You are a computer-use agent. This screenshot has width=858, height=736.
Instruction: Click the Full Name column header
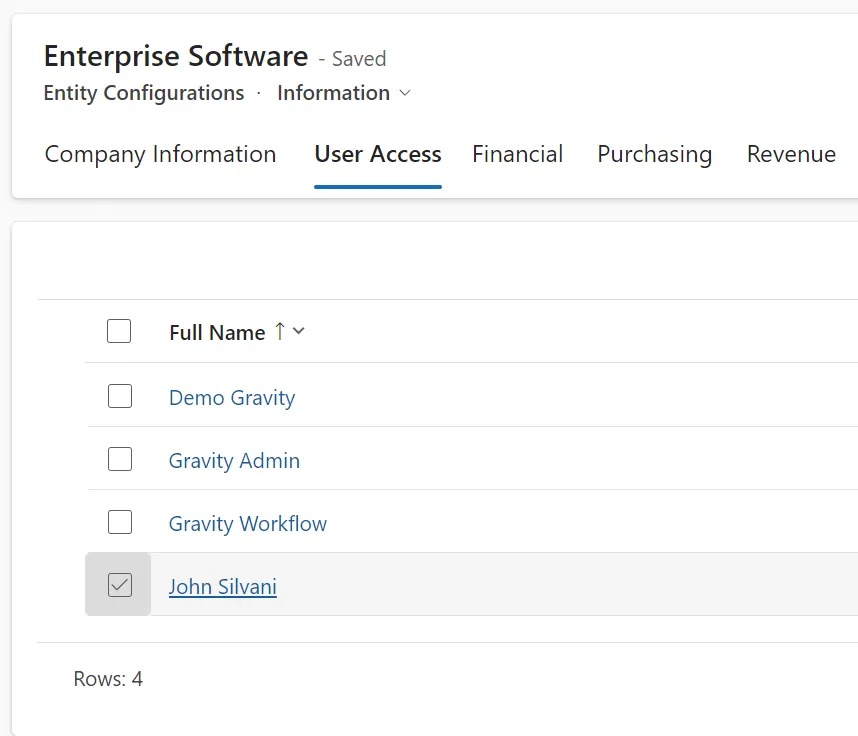pos(217,332)
